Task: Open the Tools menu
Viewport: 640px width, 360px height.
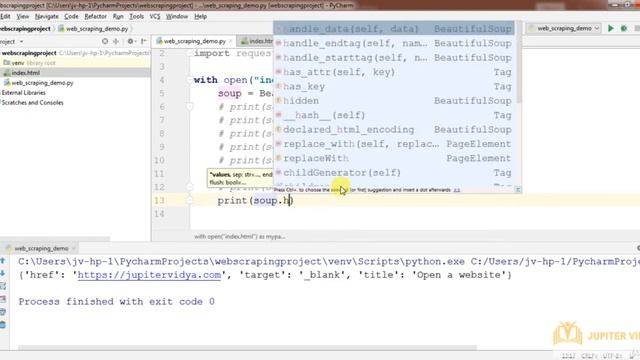Action: coord(136,16)
